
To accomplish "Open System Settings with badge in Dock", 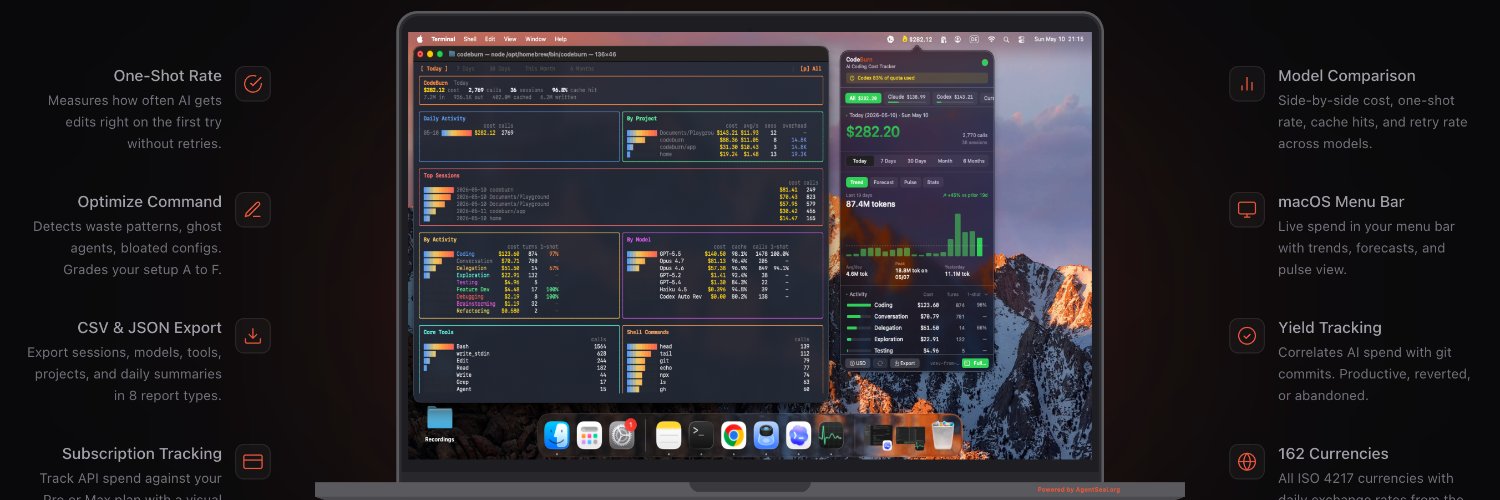I will click(x=622, y=435).
